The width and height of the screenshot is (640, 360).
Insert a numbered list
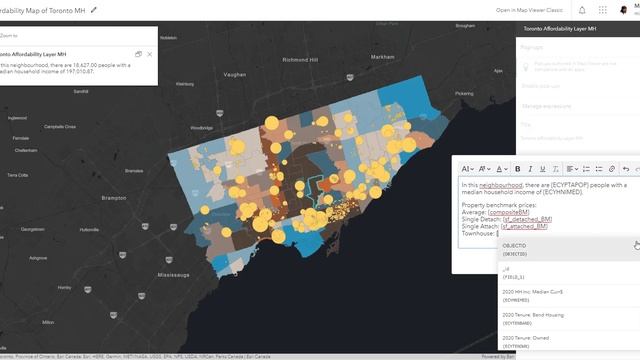[586, 169]
